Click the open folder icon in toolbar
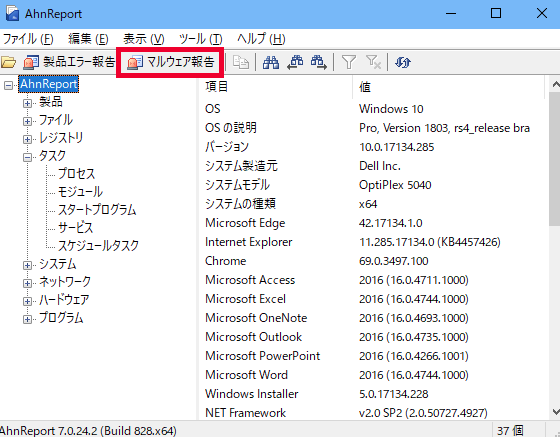 [x=8, y=62]
